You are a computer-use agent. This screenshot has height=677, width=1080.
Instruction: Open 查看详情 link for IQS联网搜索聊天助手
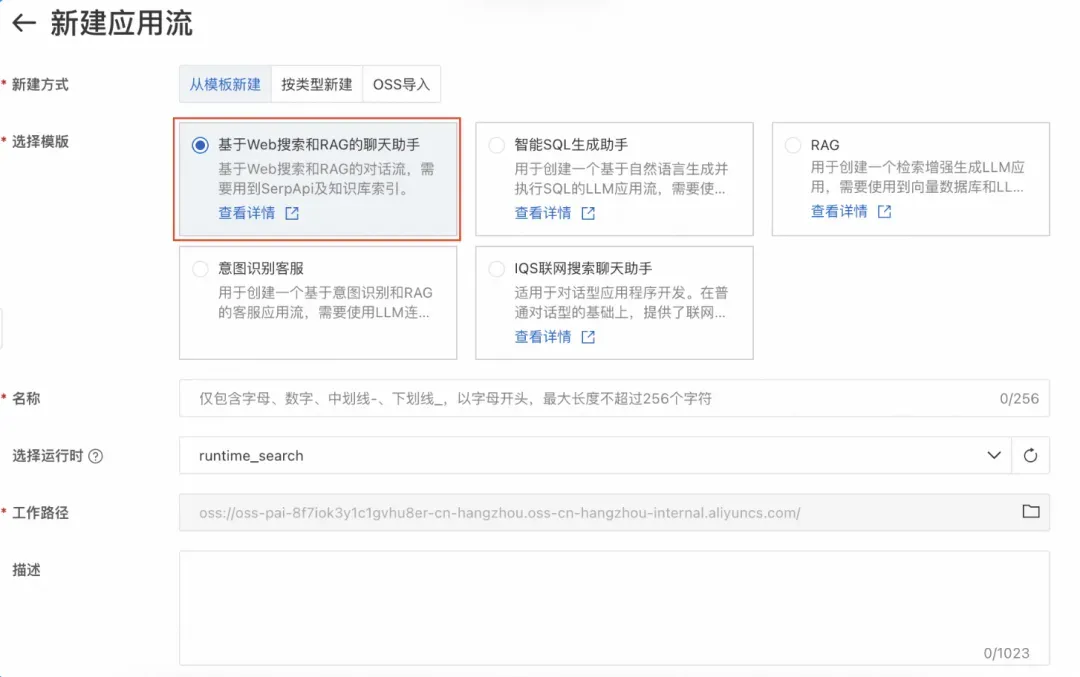pyautogui.click(x=543, y=337)
